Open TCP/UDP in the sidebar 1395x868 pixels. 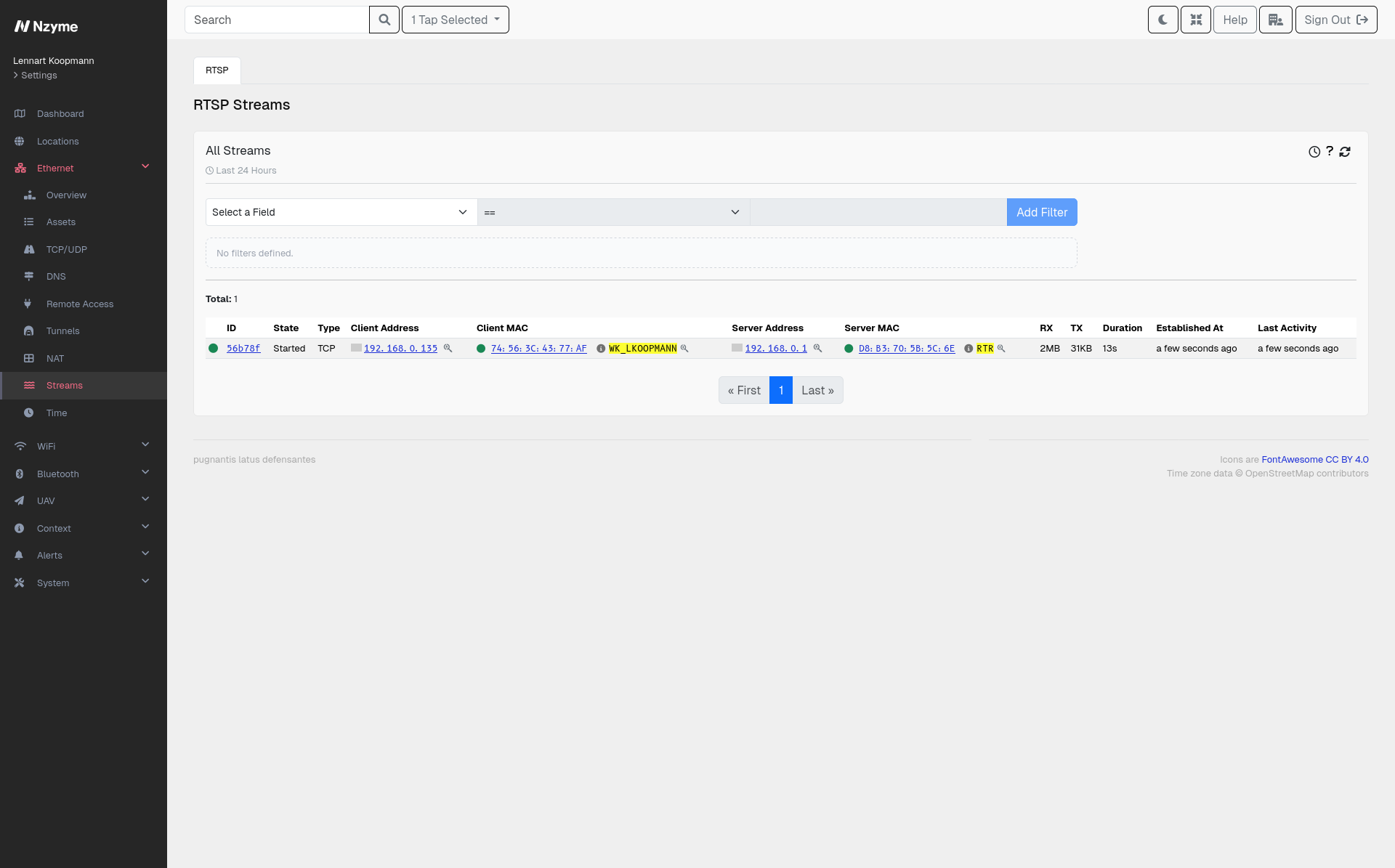(67, 249)
